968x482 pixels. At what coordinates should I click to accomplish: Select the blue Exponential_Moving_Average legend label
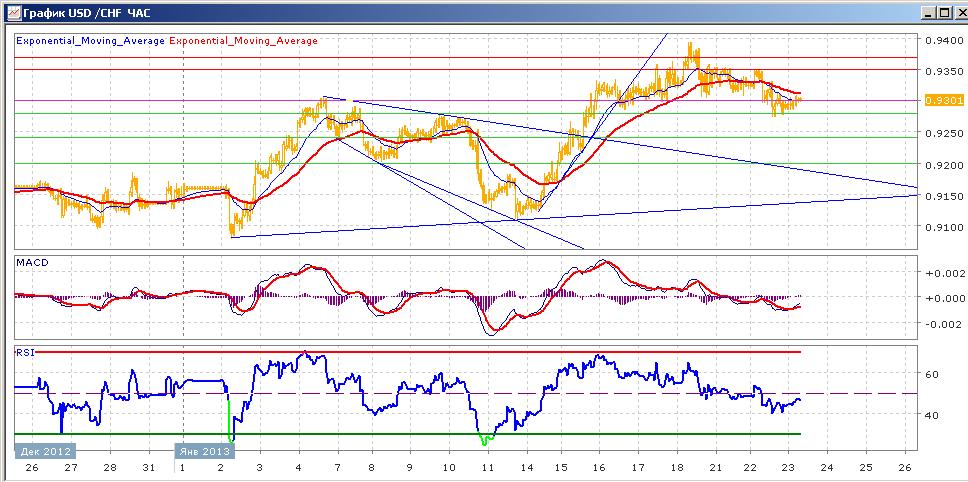click(90, 41)
